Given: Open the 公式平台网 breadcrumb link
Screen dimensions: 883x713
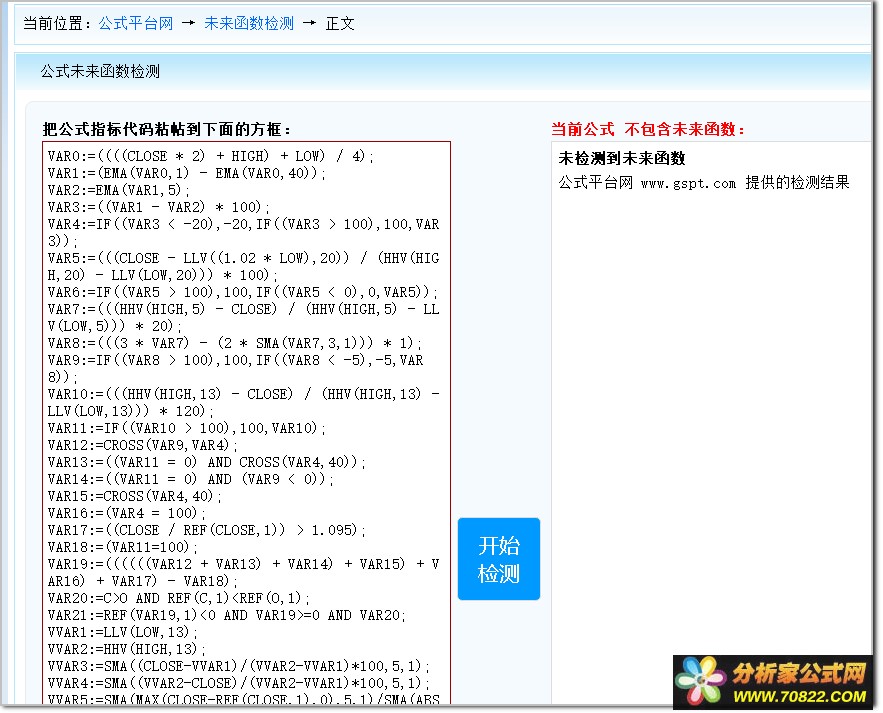Looking at the screenshot, I should [136, 24].
